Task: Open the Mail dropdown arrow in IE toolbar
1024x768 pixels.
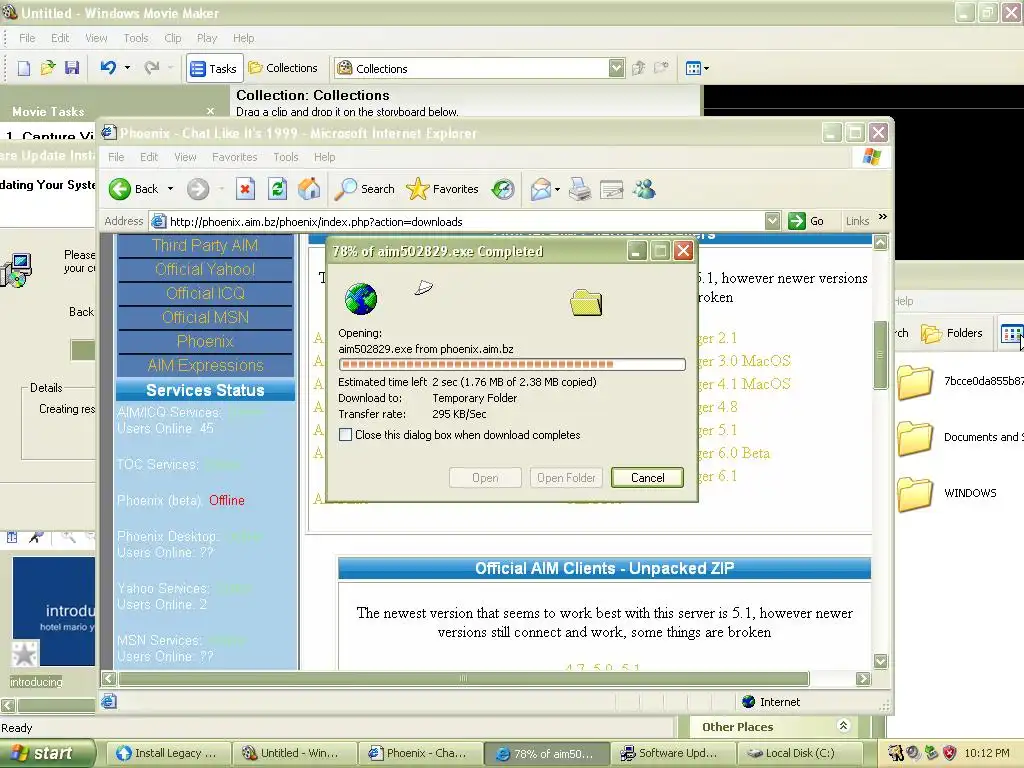Action: 557,190
